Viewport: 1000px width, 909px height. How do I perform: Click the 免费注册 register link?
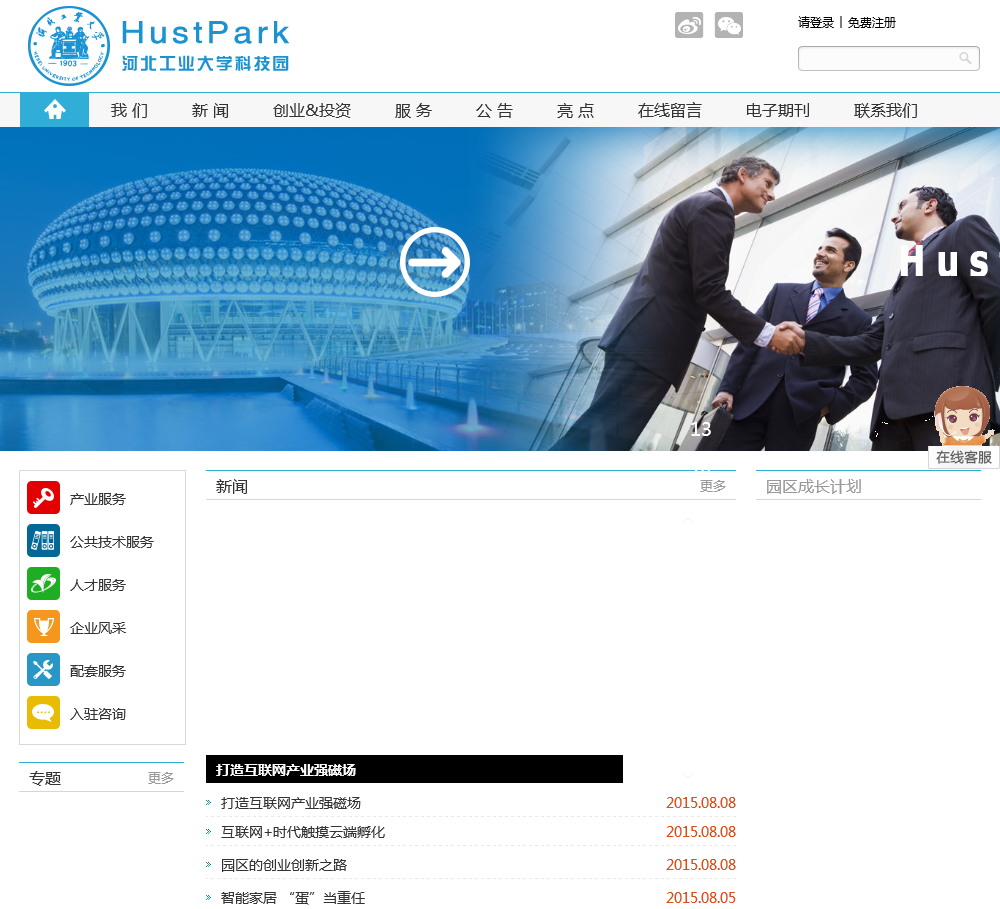(x=871, y=23)
